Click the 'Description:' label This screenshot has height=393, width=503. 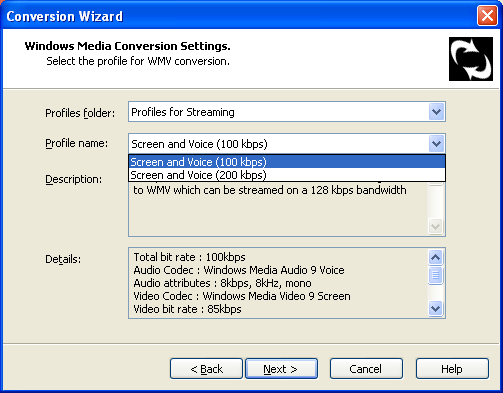(x=74, y=179)
